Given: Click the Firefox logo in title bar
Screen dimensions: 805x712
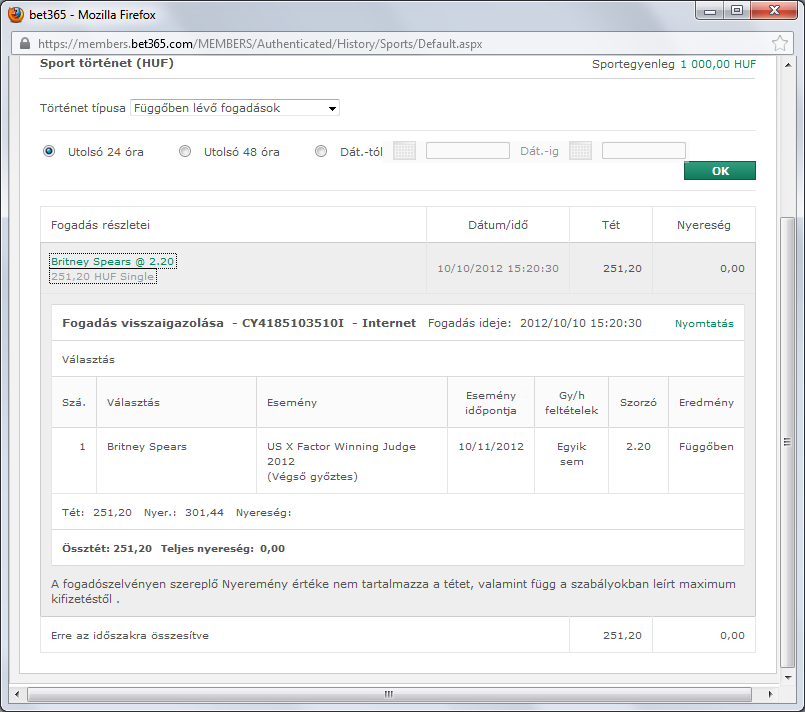Looking at the screenshot, I should click(x=15, y=14).
